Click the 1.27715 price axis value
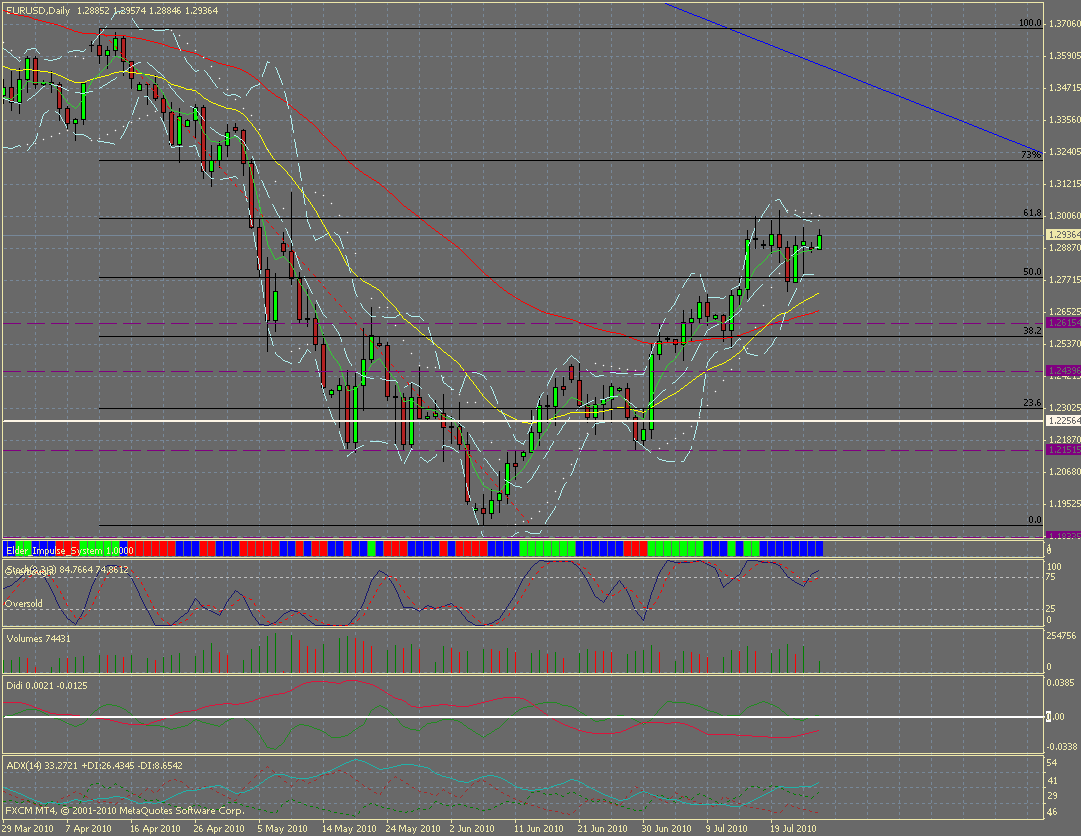This screenshot has width=1081, height=836. point(1064,279)
